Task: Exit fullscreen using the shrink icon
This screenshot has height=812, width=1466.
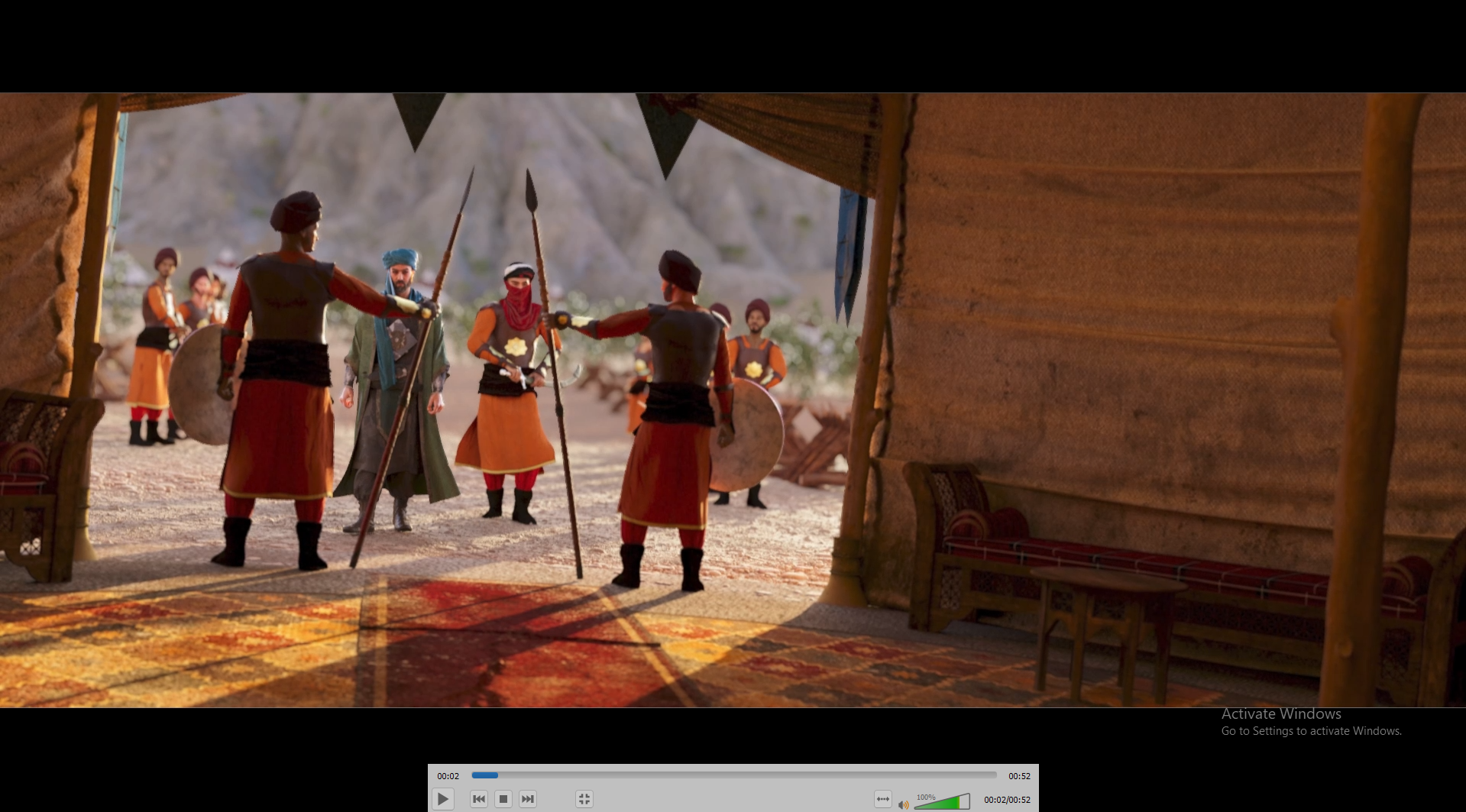Action: [x=584, y=799]
